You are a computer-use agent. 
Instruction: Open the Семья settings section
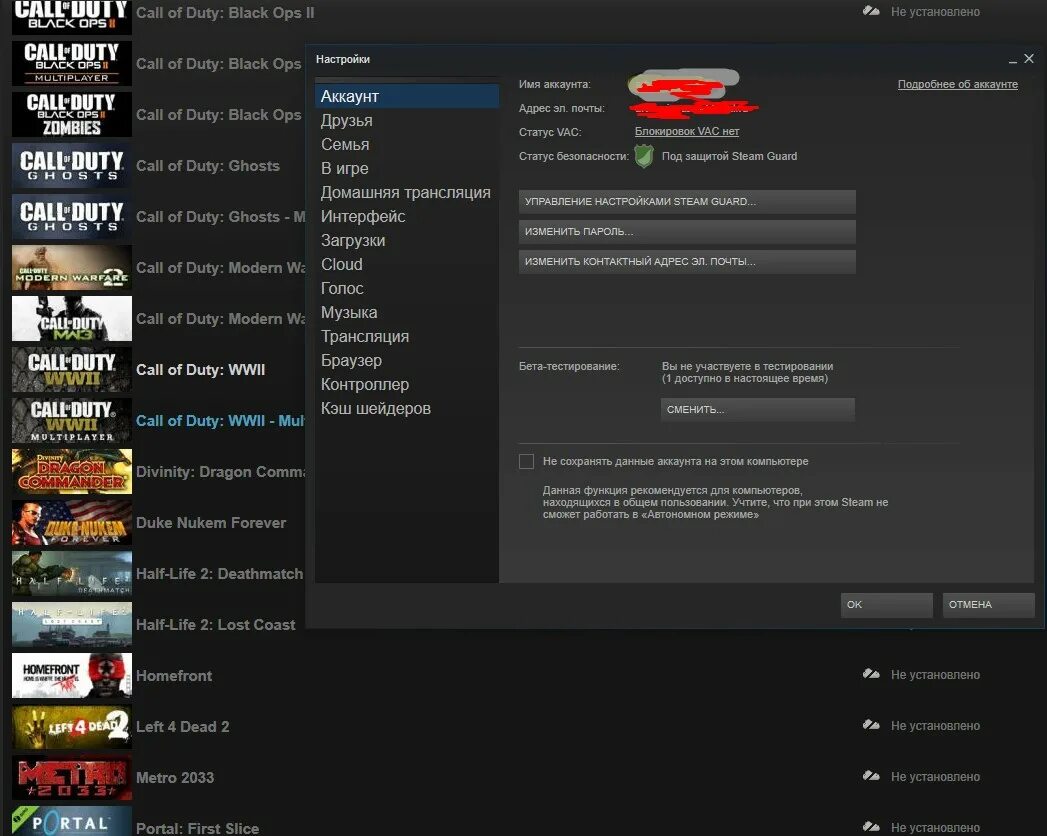point(345,144)
